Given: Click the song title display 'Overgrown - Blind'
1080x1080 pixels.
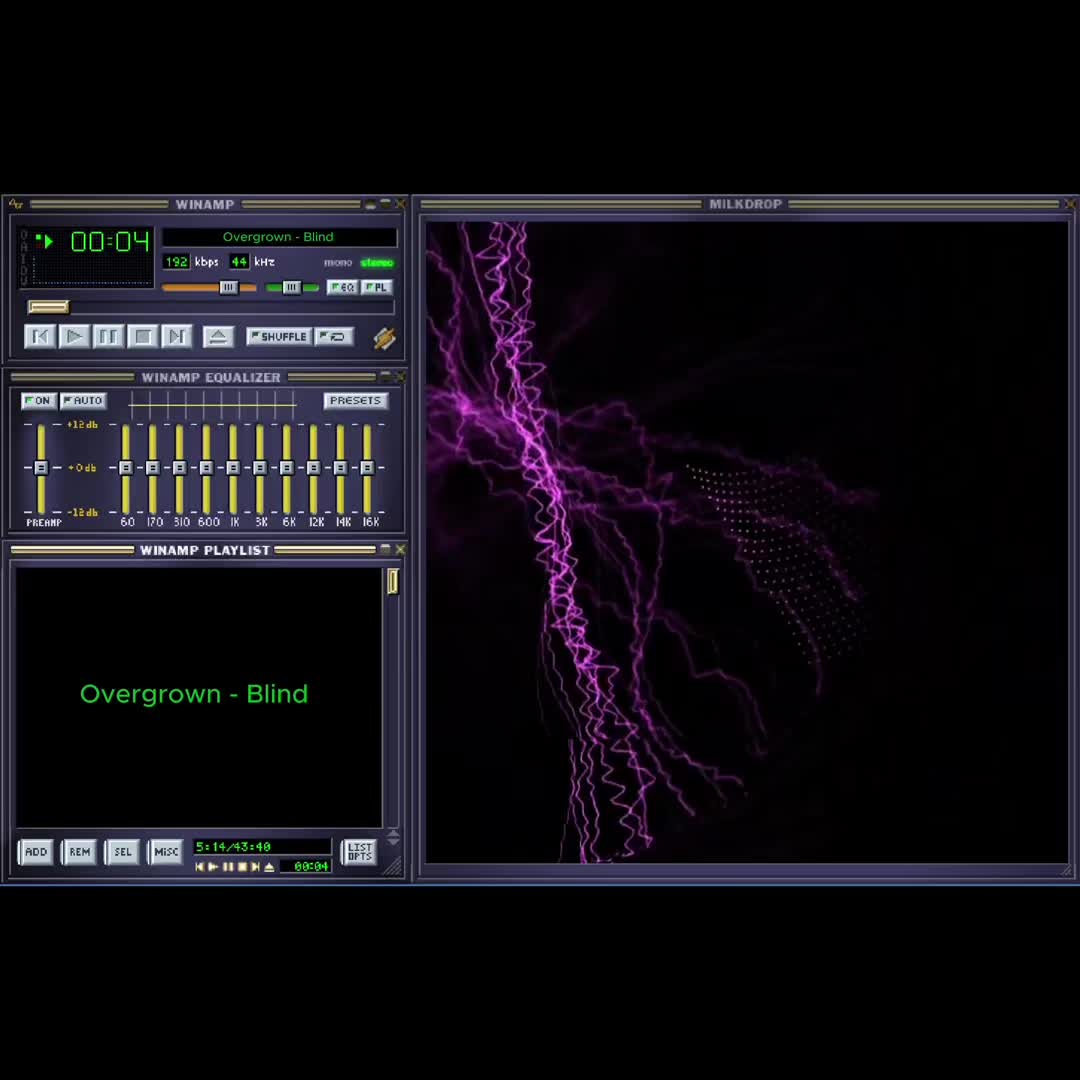Looking at the screenshot, I should click(279, 237).
